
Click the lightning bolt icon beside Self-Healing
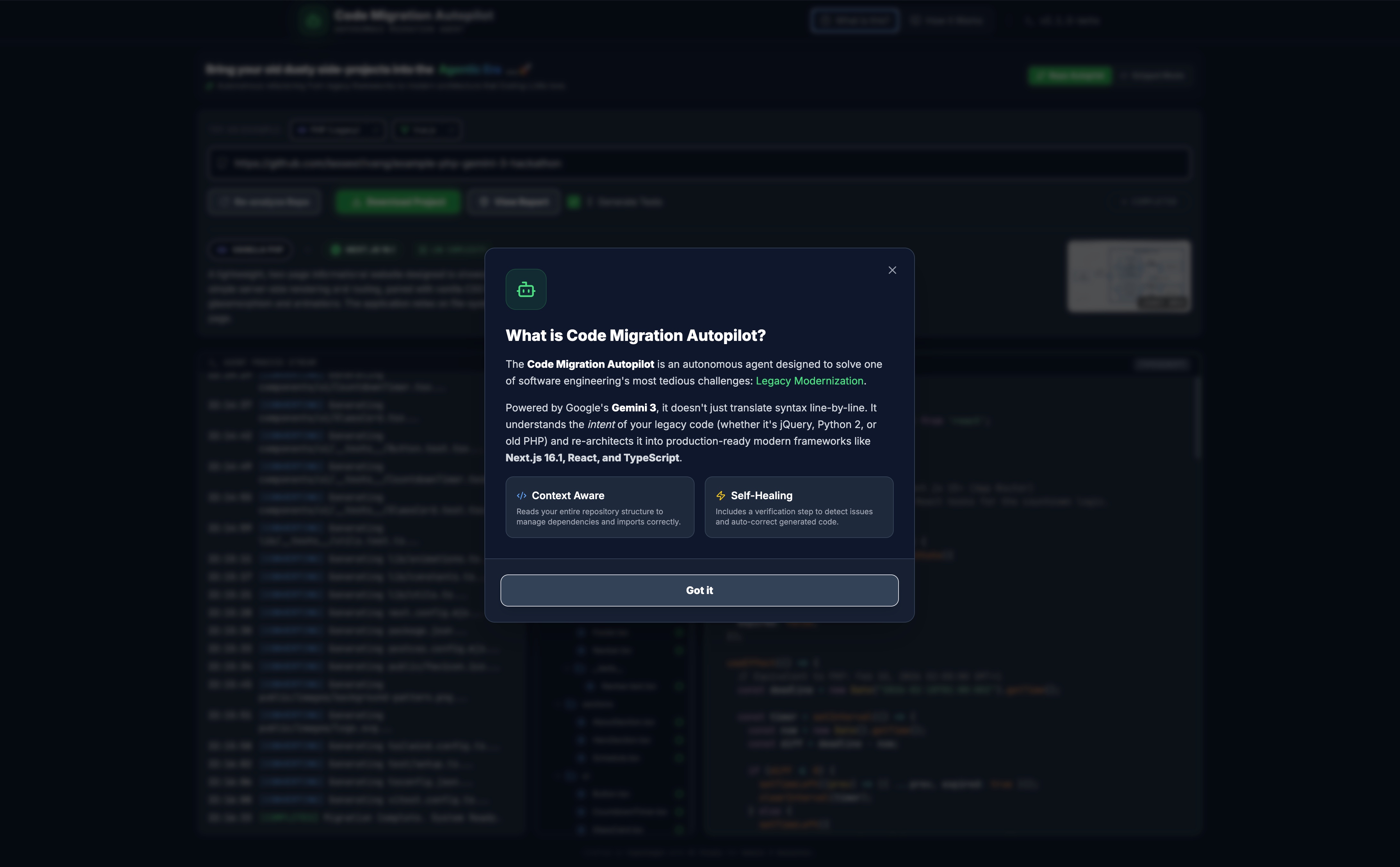pyautogui.click(x=720, y=495)
